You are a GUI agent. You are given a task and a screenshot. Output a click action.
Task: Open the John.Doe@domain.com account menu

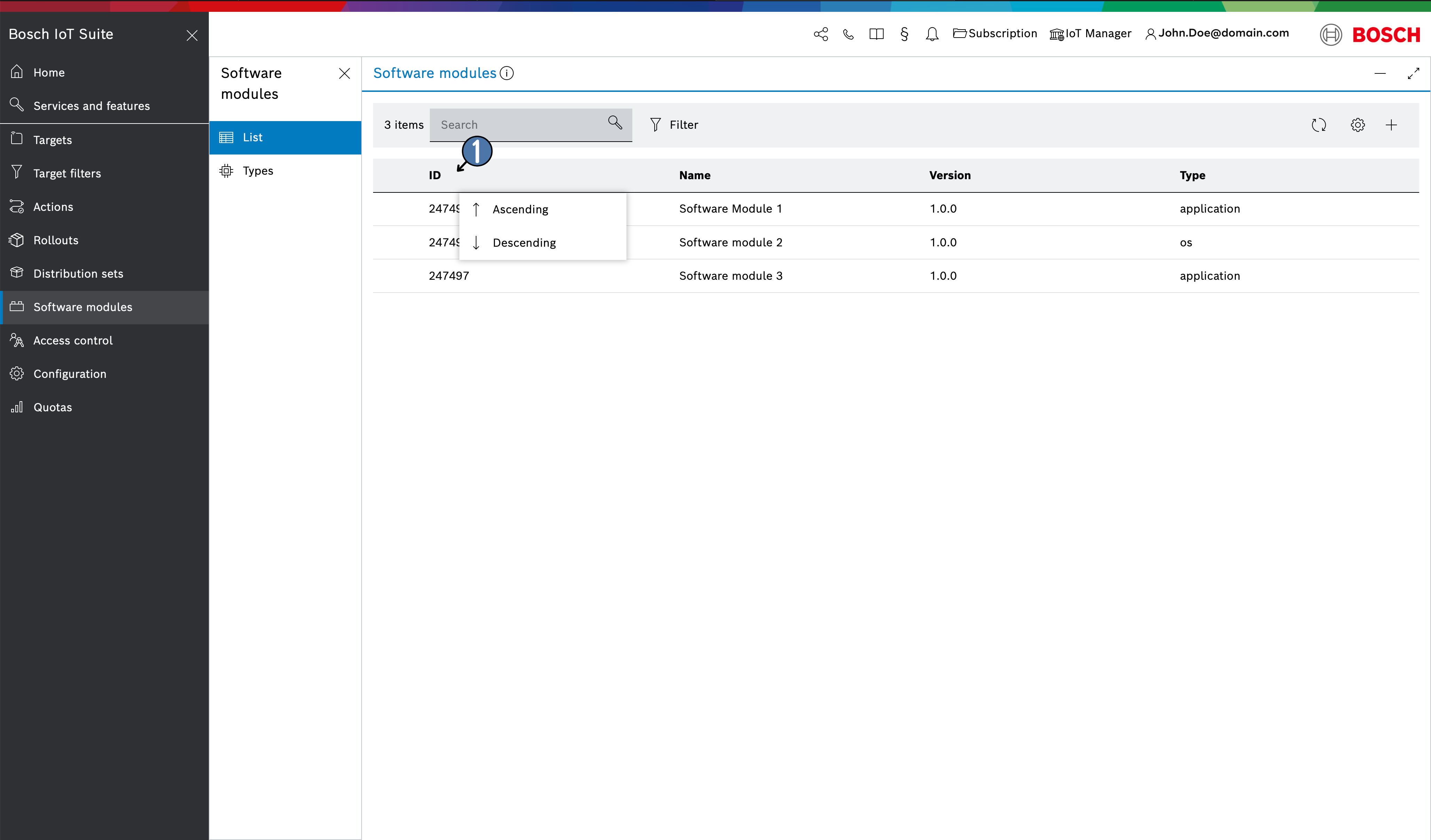click(1217, 33)
